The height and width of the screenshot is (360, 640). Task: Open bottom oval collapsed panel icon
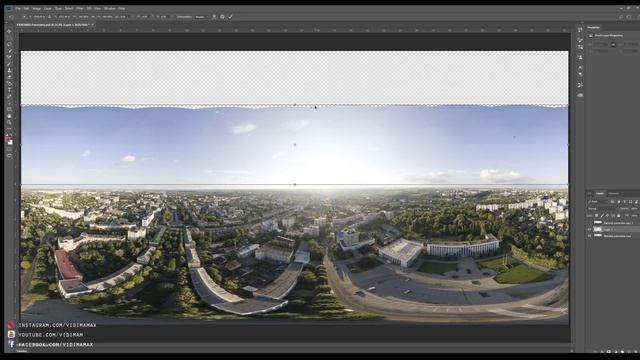(x=580, y=95)
